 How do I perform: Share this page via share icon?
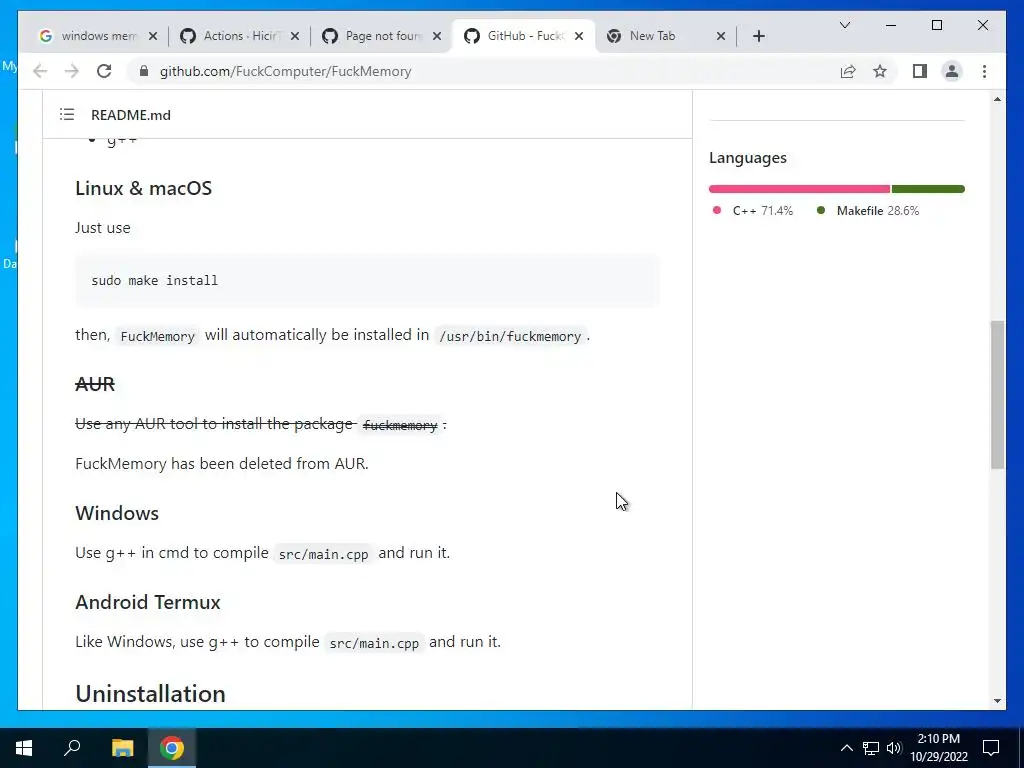coord(848,71)
